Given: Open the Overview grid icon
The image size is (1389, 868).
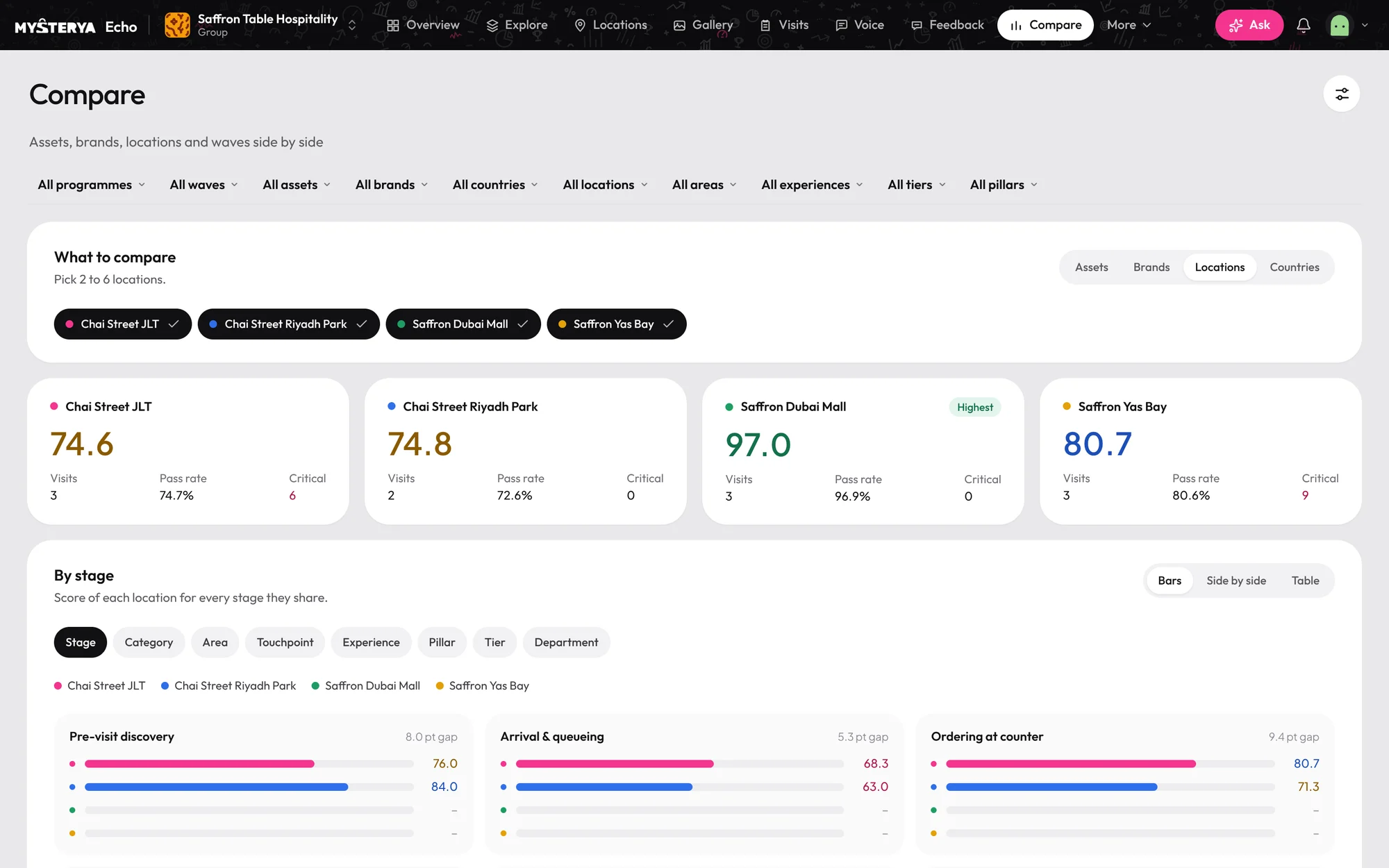Looking at the screenshot, I should point(393,25).
